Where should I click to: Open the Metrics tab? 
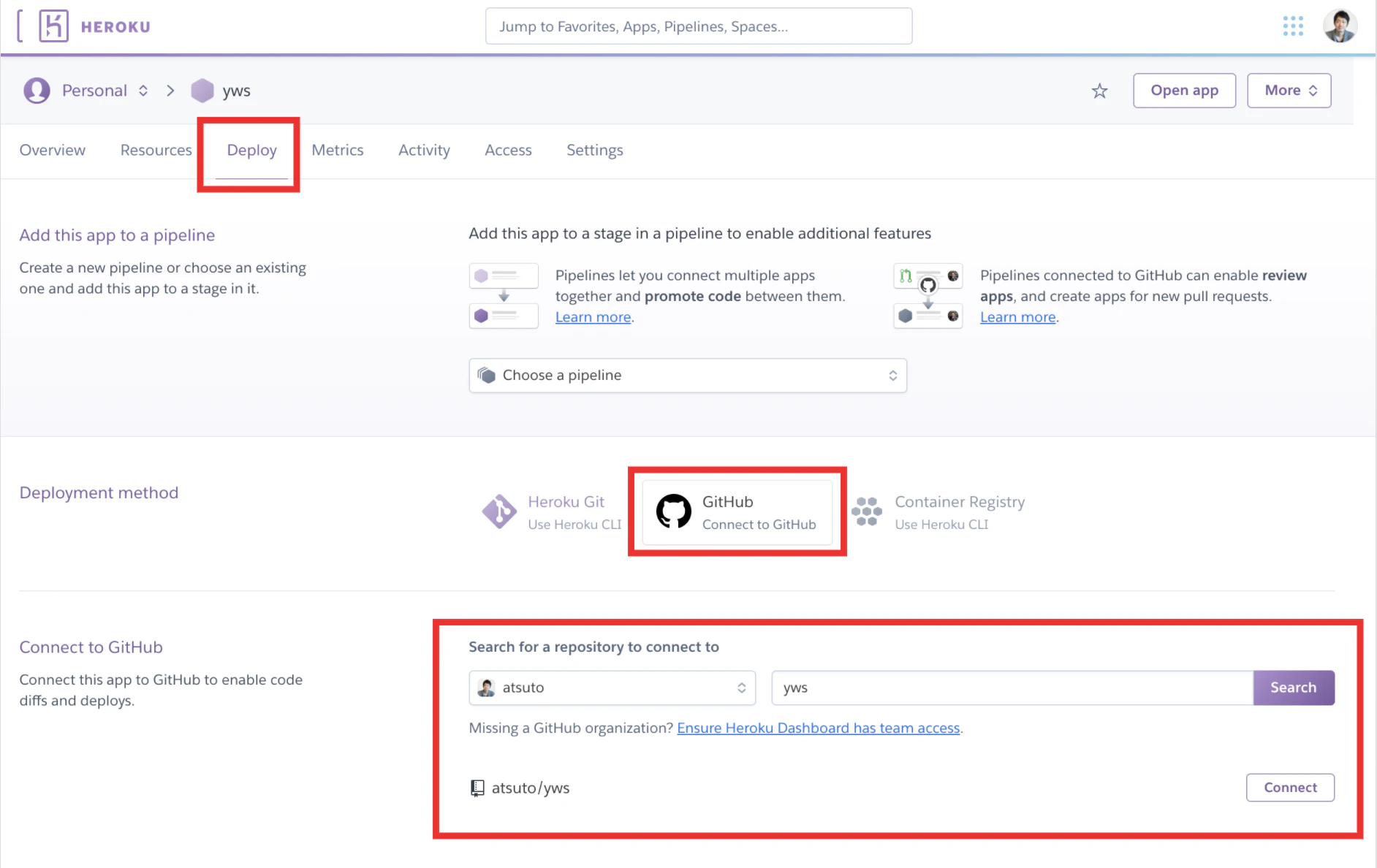[338, 150]
